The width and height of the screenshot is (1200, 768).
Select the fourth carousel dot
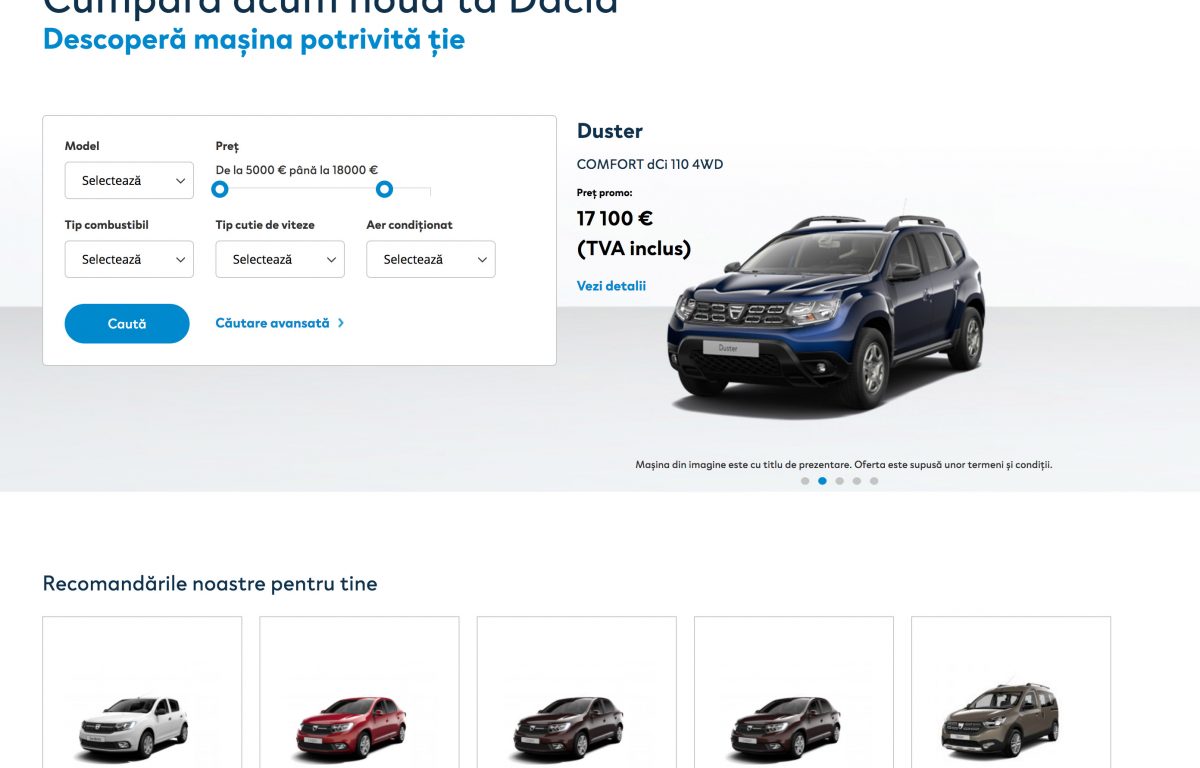click(x=856, y=481)
